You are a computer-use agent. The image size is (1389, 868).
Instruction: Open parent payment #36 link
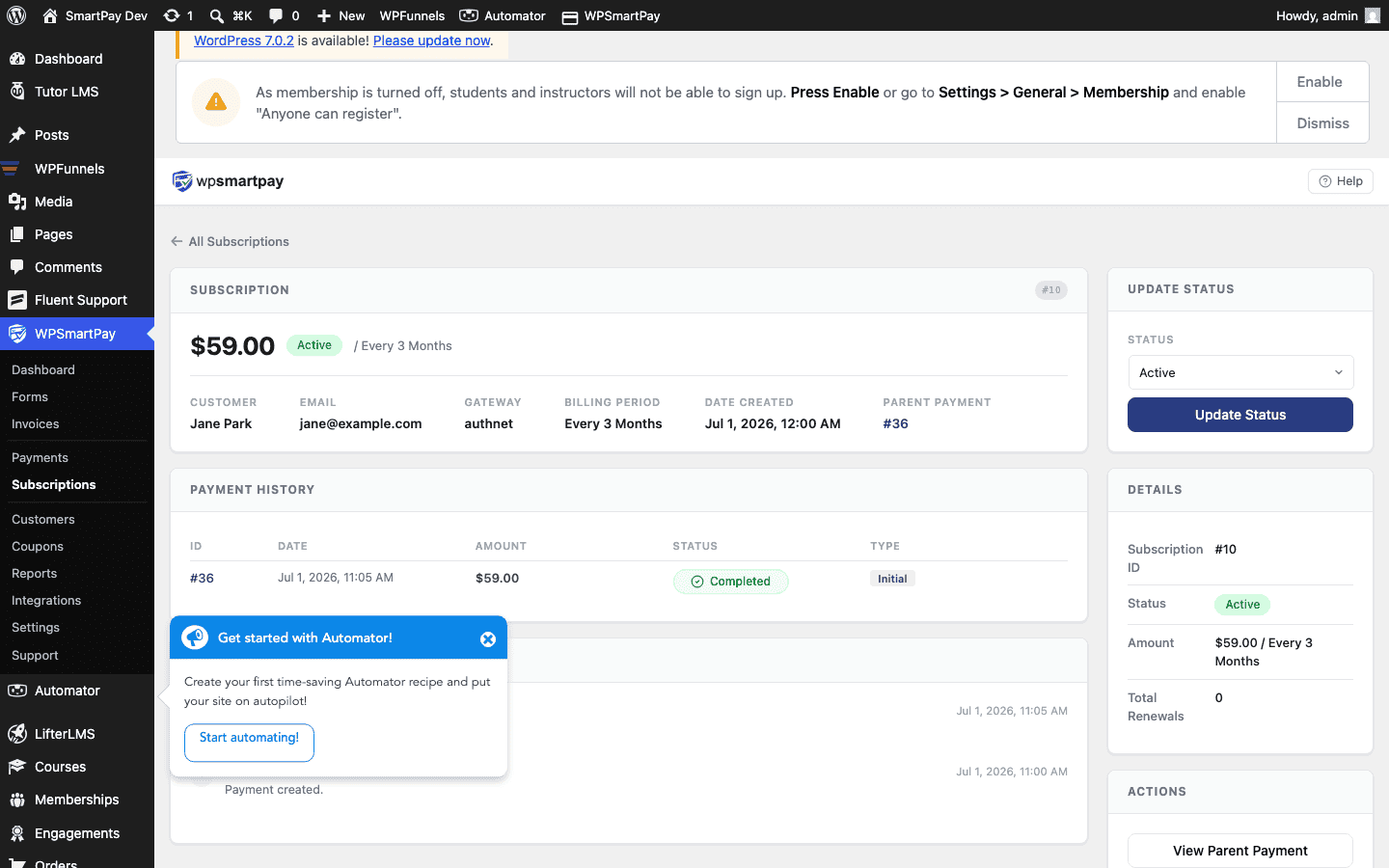(x=895, y=423)
